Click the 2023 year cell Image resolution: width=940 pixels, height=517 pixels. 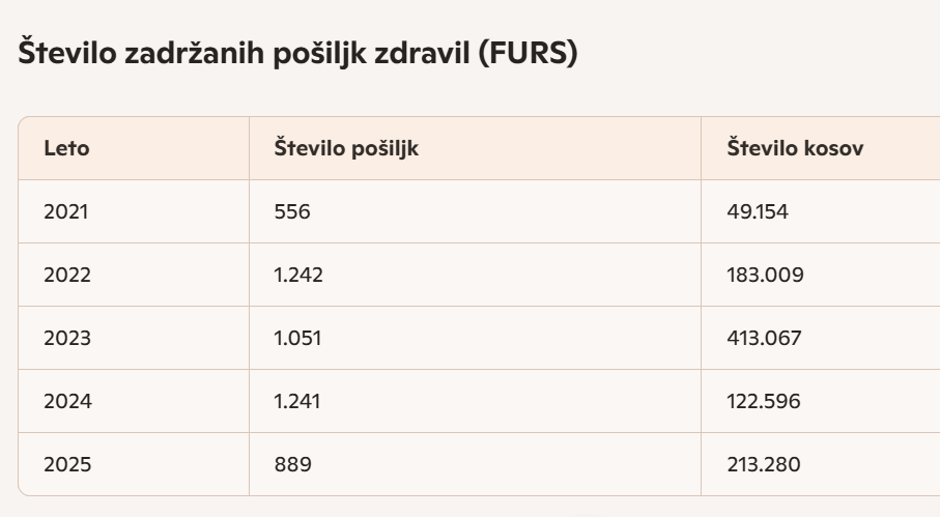(x=67, y=338)
